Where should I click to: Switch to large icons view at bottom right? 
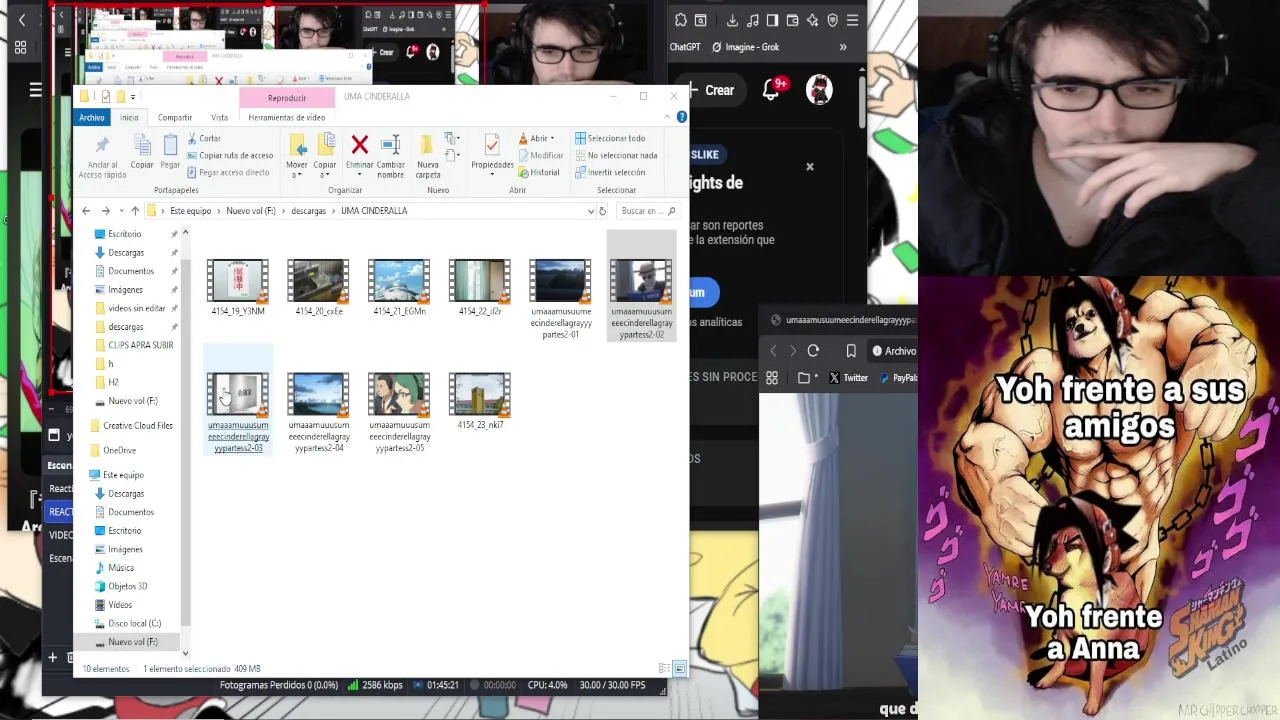[679, 668]
